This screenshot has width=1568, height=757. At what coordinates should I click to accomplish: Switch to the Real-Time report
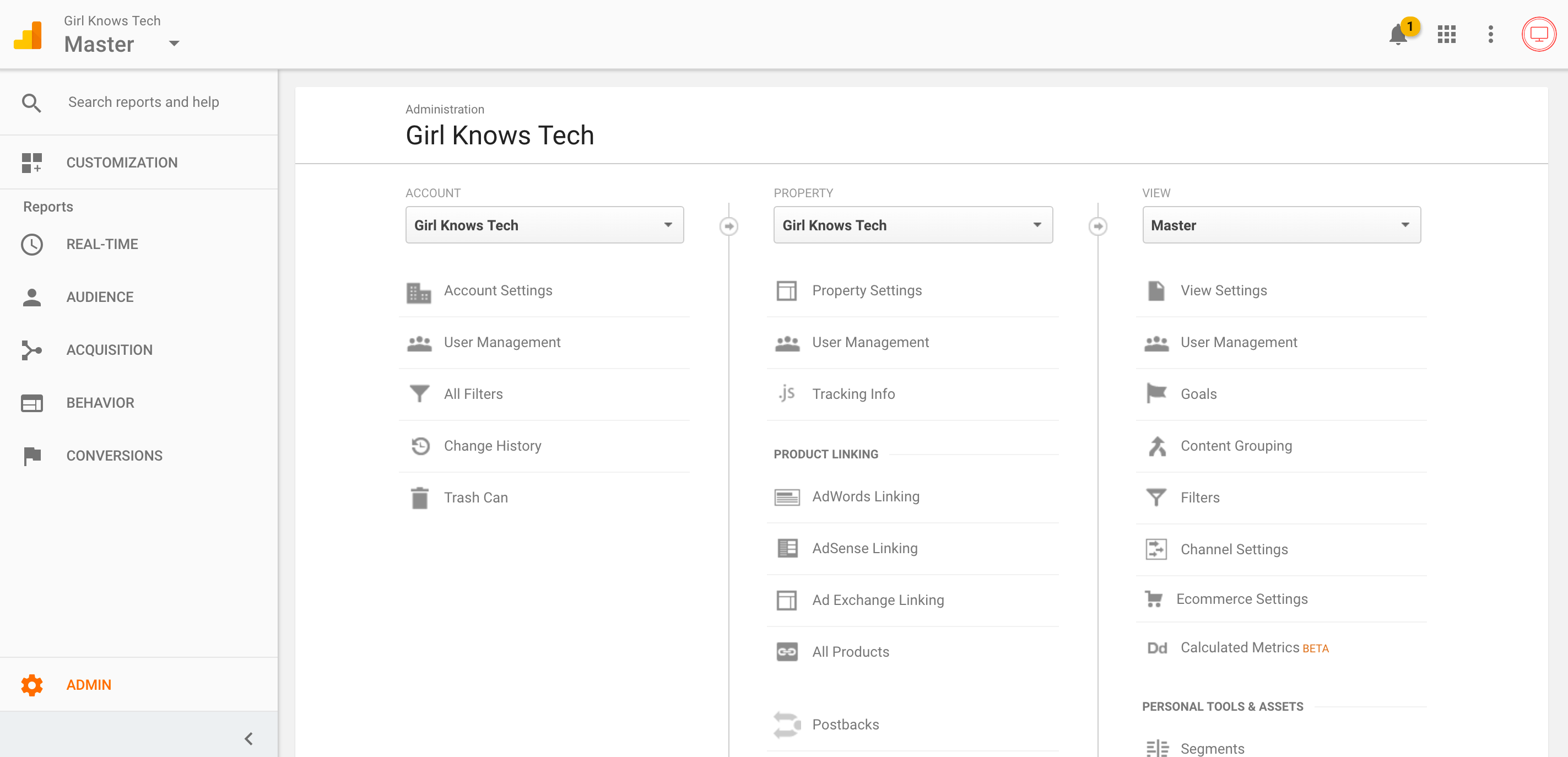pyautogui.click(x=102, y=244)
